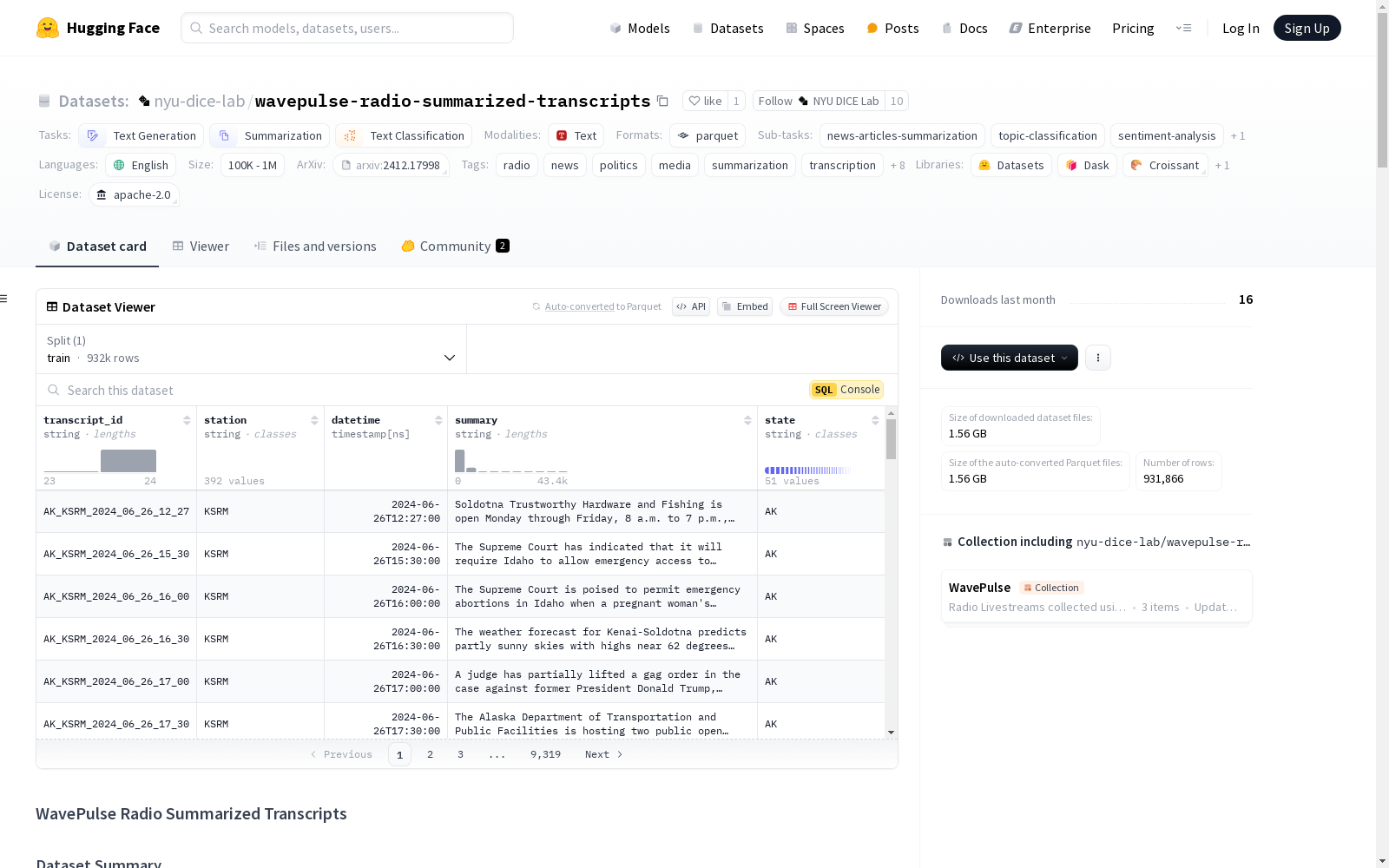The width and height of the screenshot is (1389, 868).
Task: Click the parquet format tag
Action: pos(708,135)
